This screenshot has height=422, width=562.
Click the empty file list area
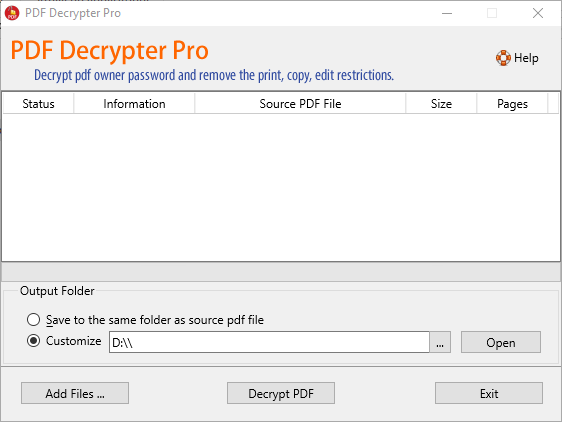tap(281, 187)
